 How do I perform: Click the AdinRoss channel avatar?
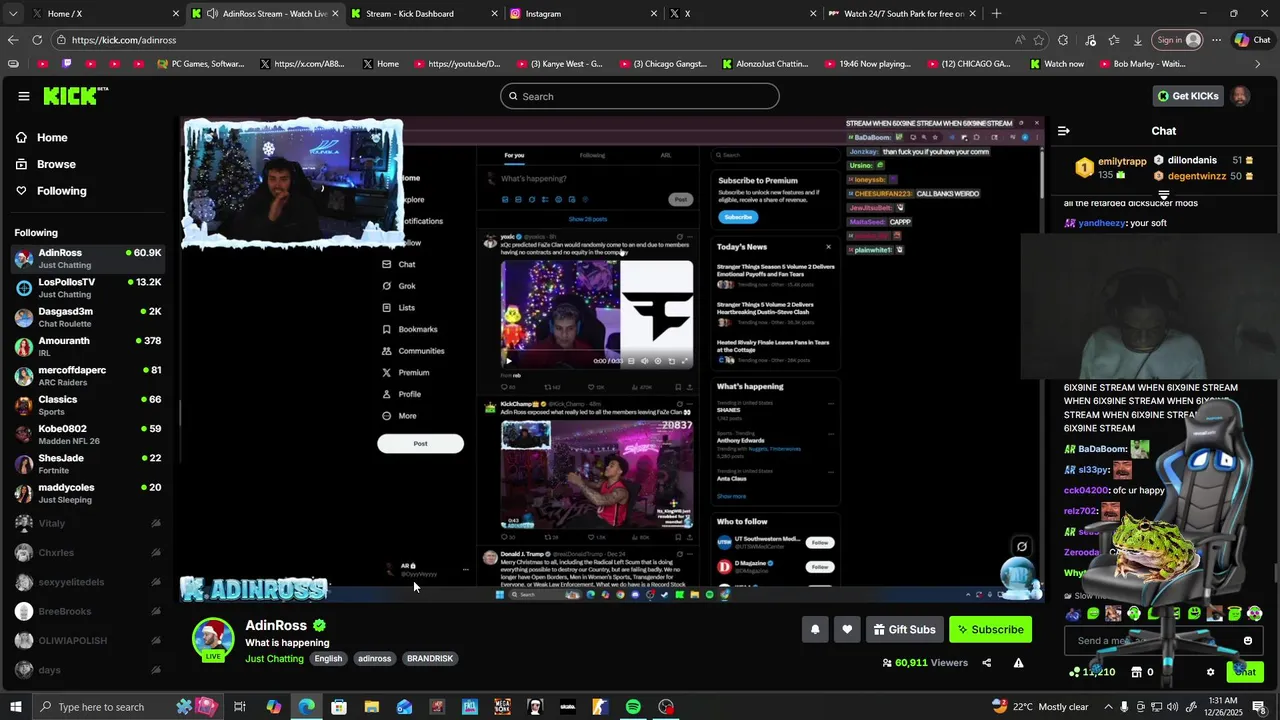pyautogui.click(x=213, y=638)
